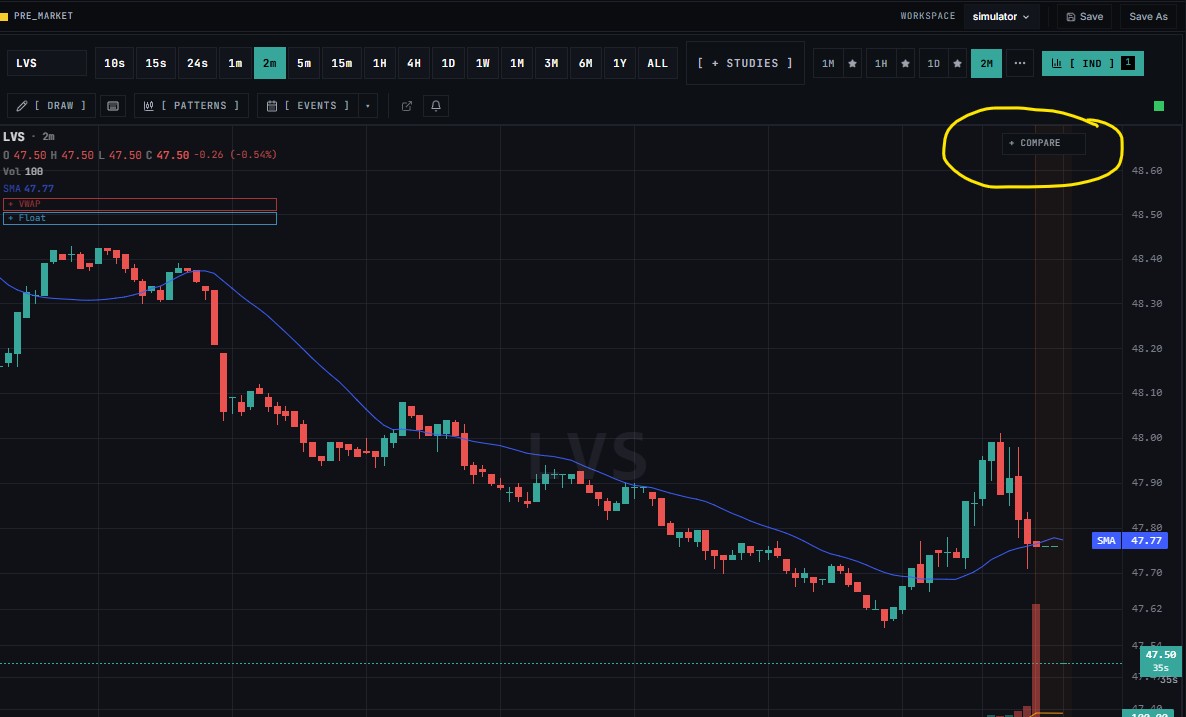Select the 1Y timeframe

coord(620,64)
